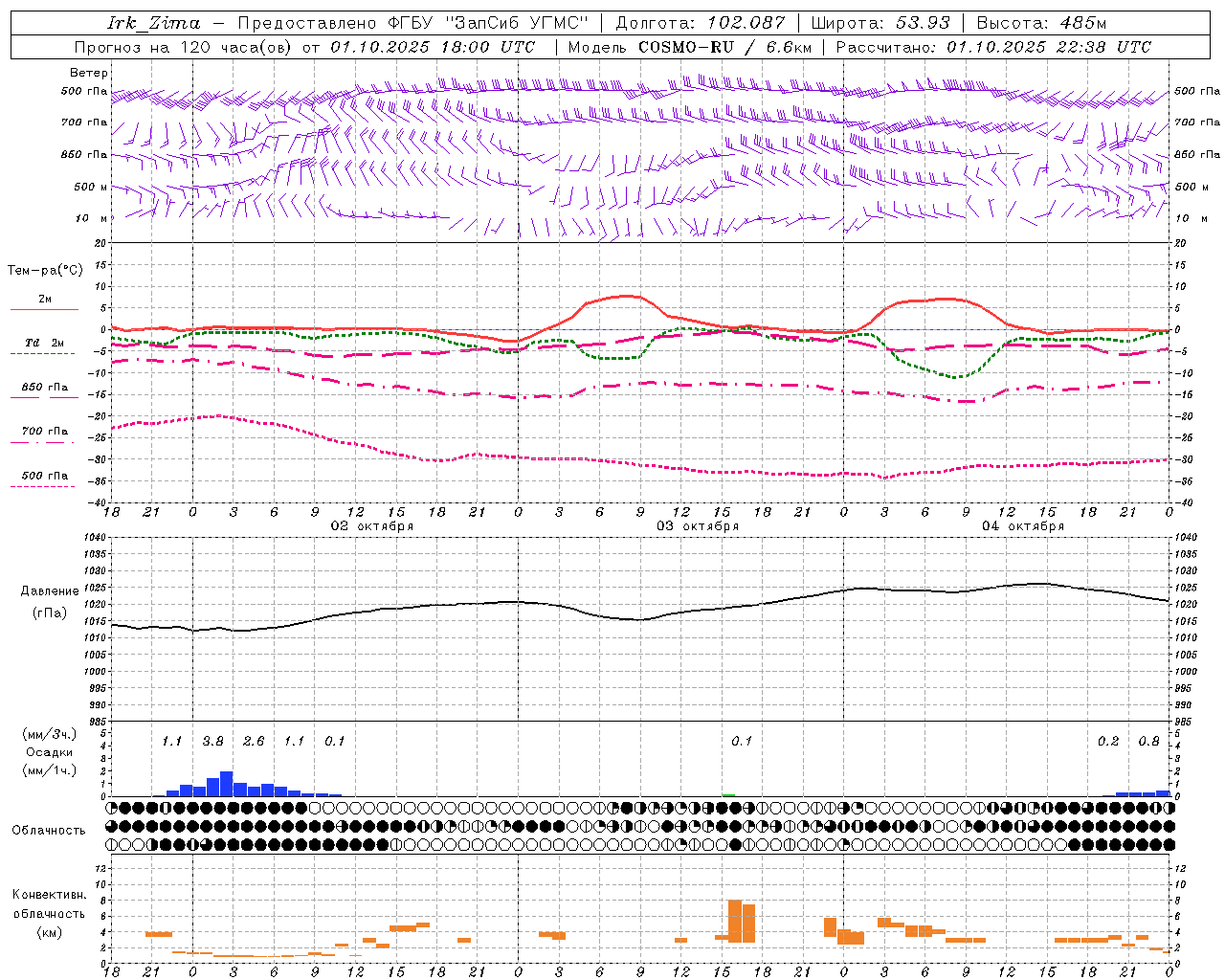This screenshot has width=1225, height=980.
Task: Select the longitude value Долгота: 102.087
Action: click(700, 23)
